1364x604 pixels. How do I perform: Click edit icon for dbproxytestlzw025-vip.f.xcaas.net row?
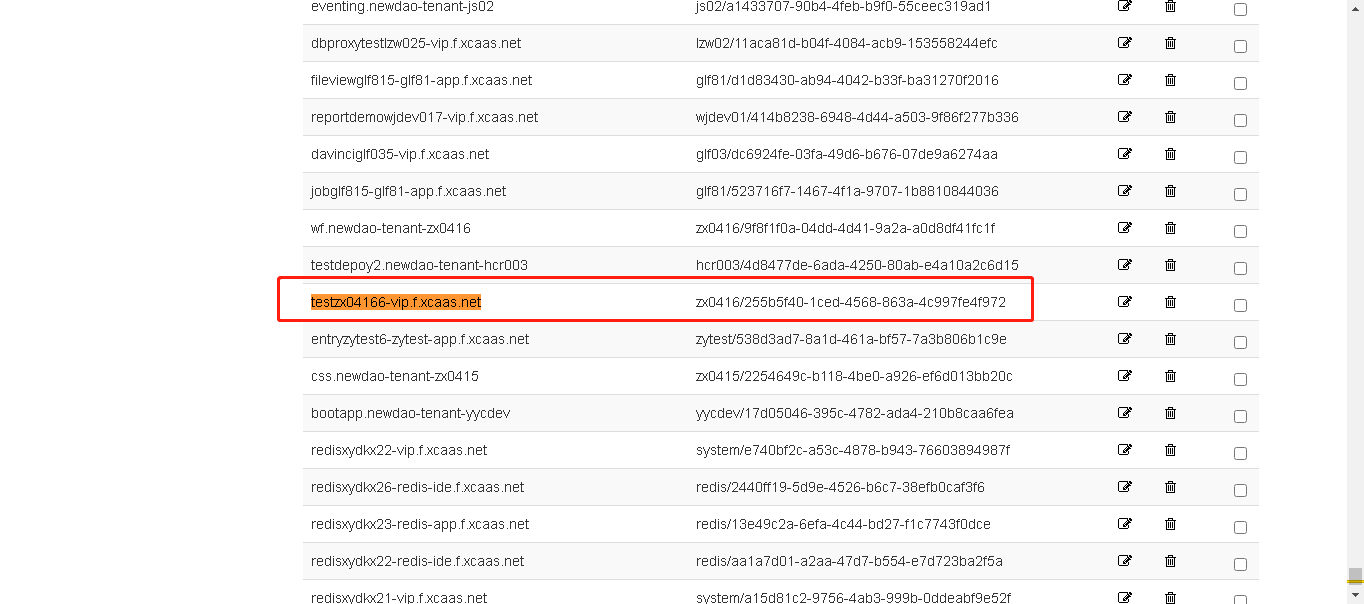(1125, 43)
